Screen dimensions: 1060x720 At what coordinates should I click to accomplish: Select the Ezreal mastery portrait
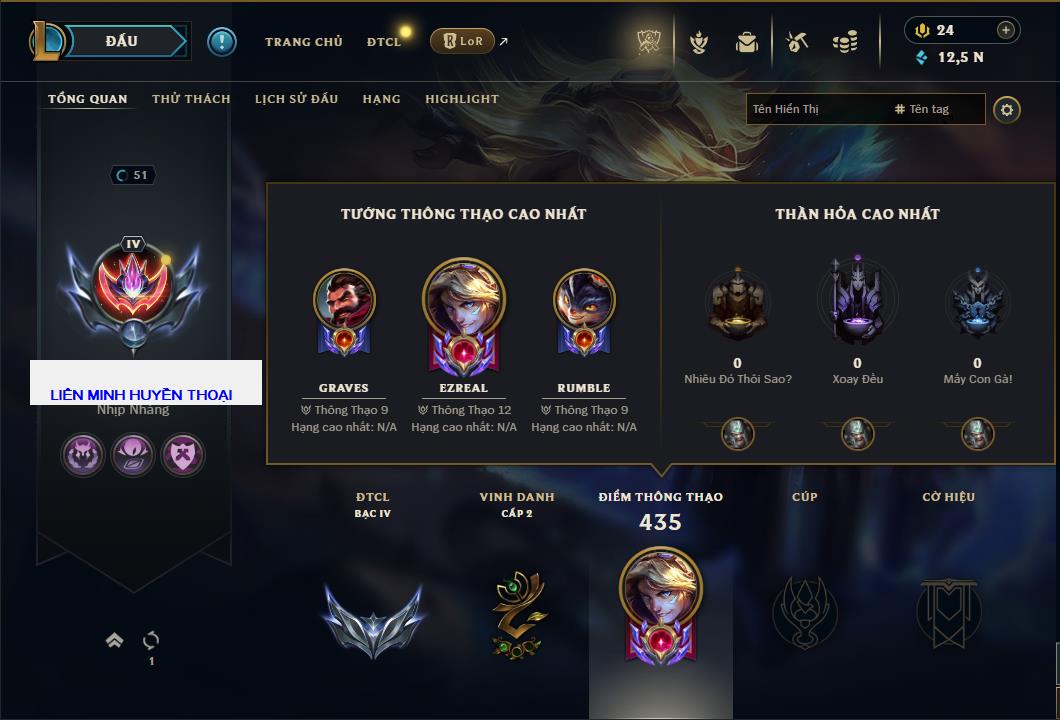464,316
